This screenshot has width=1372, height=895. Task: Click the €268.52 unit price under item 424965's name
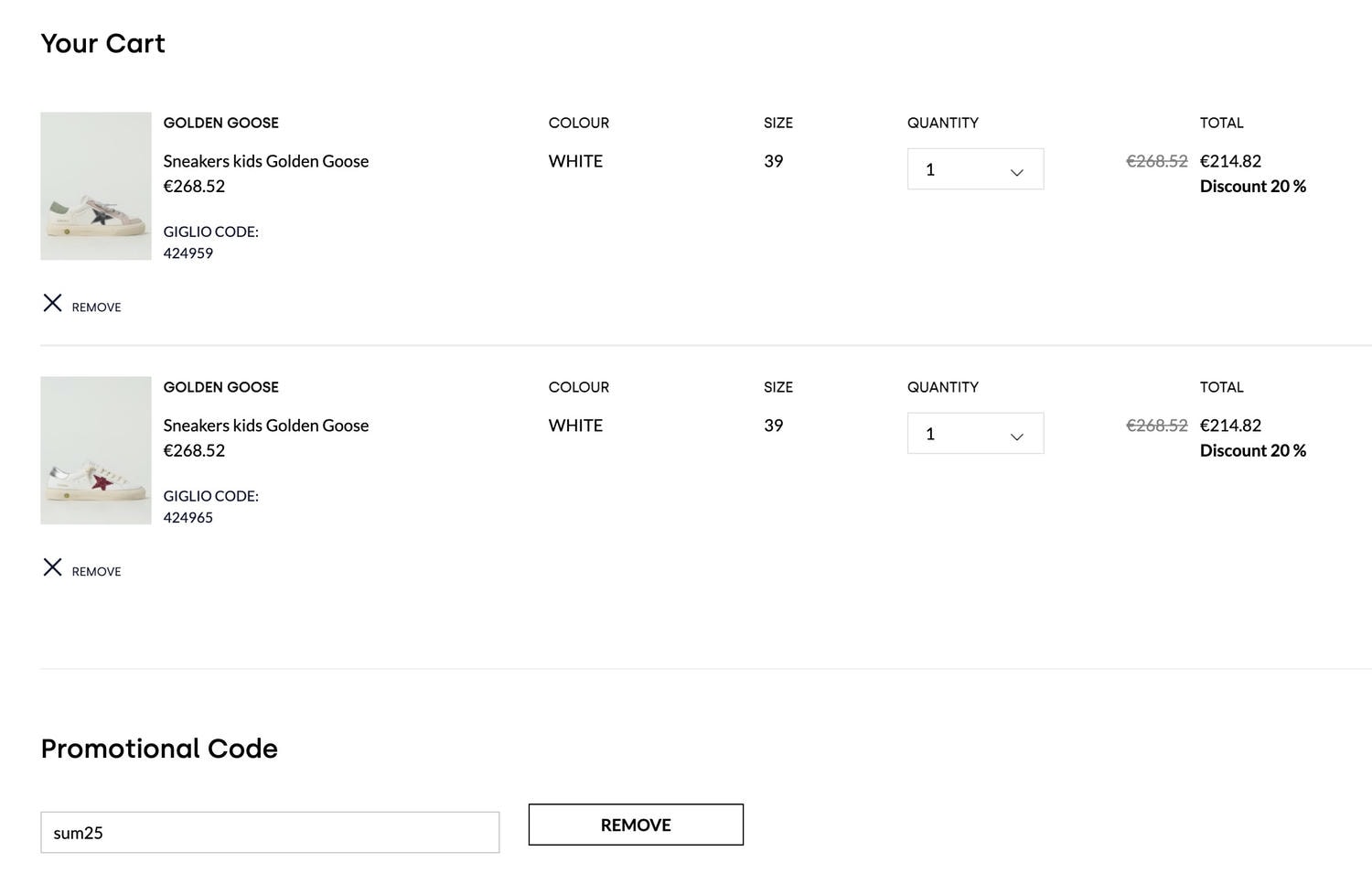194,450
